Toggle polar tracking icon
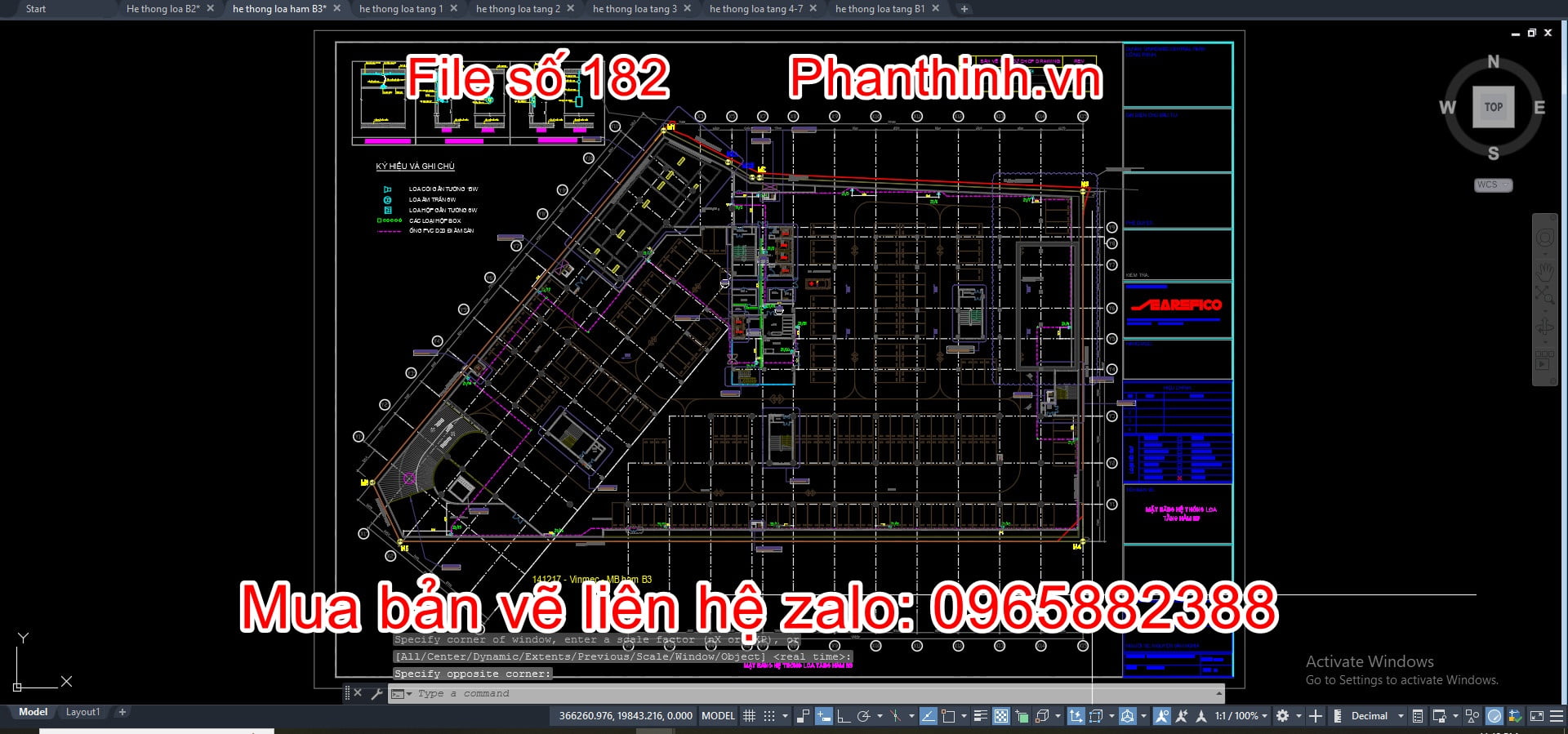Screen dimensions: 1568x734 [x=863, y=716]
